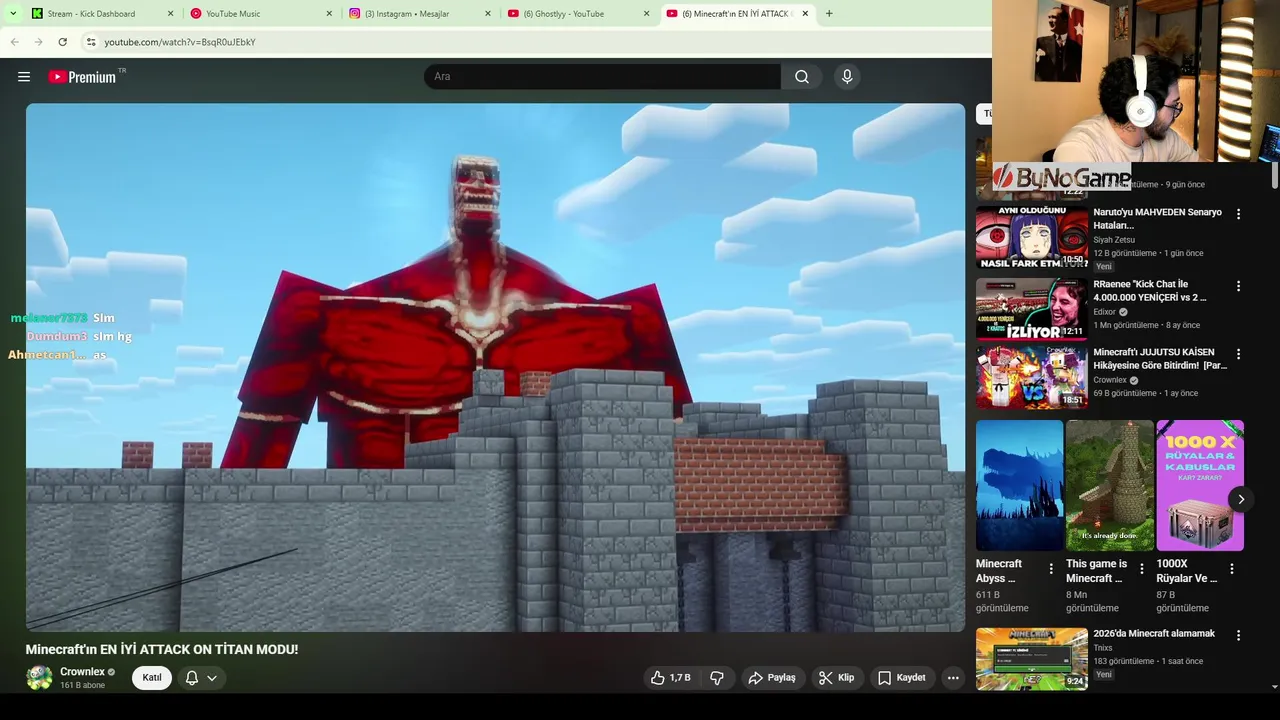Click the search magnifier button
1280x720 pixels.
coord(802,77)
